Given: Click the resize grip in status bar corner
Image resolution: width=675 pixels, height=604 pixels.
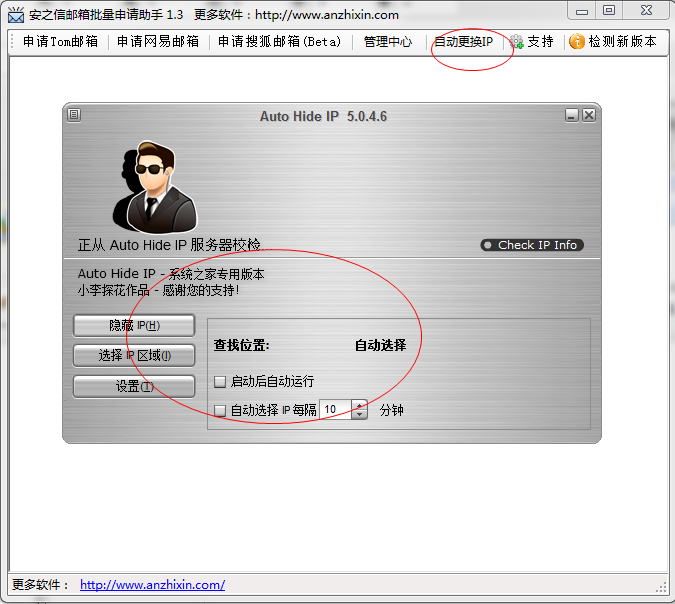Looking at the screenshot, I should point(661,587).
